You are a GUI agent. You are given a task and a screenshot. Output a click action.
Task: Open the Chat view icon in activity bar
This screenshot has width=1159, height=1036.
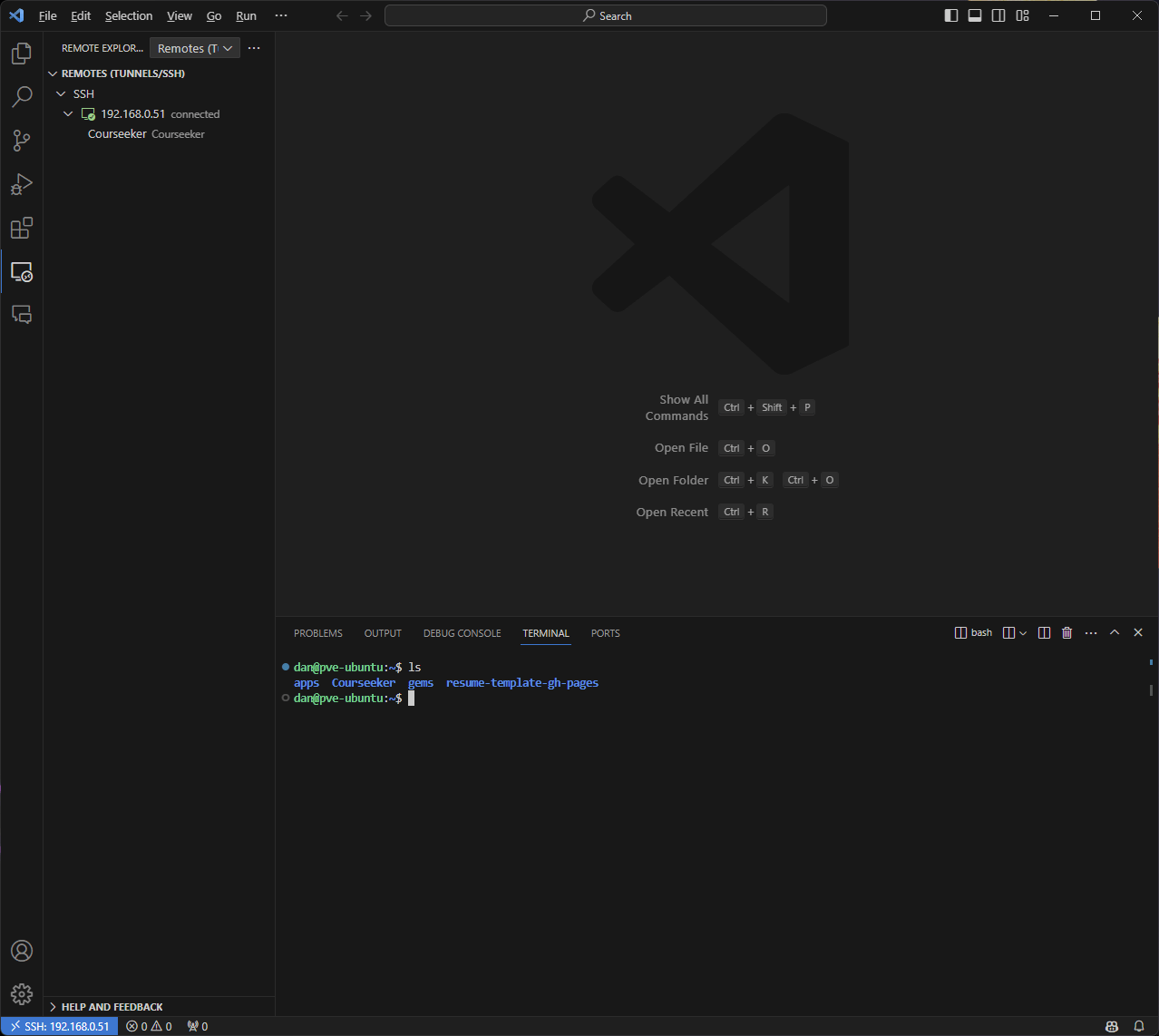(x=22, y=315)
